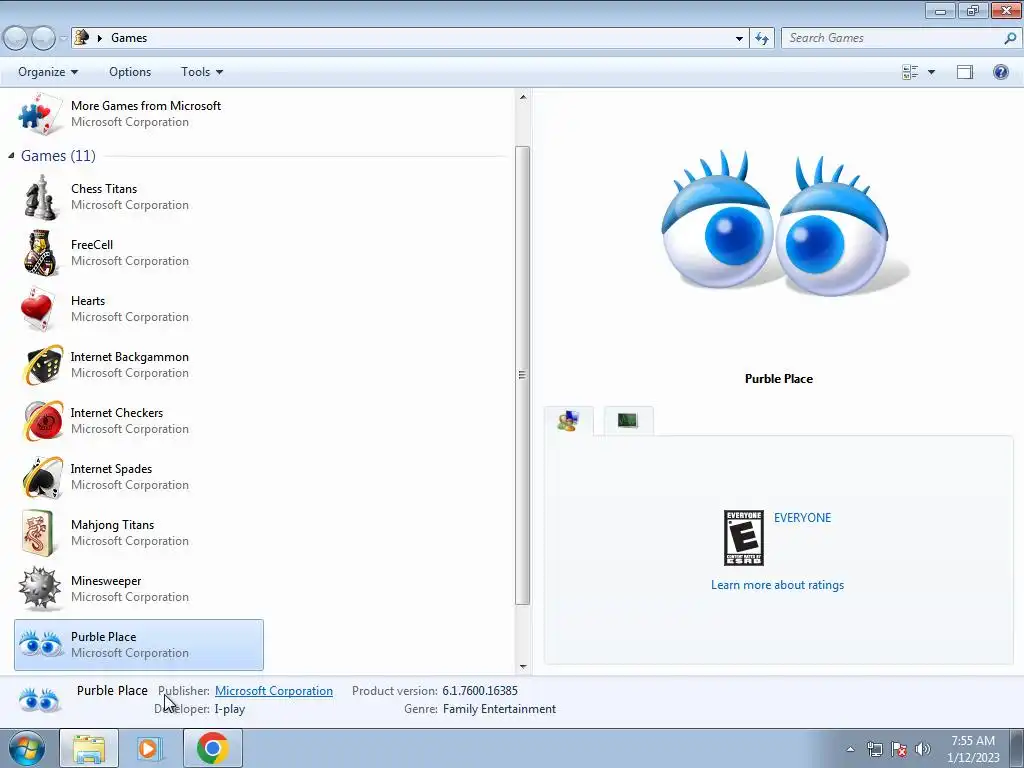Click the More Games from Microsoft title text

coord(146,106)
